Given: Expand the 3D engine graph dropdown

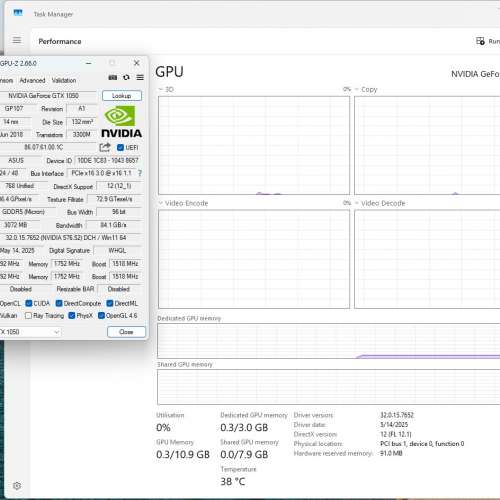Looking at the screenshot, I should pos(160,89).
